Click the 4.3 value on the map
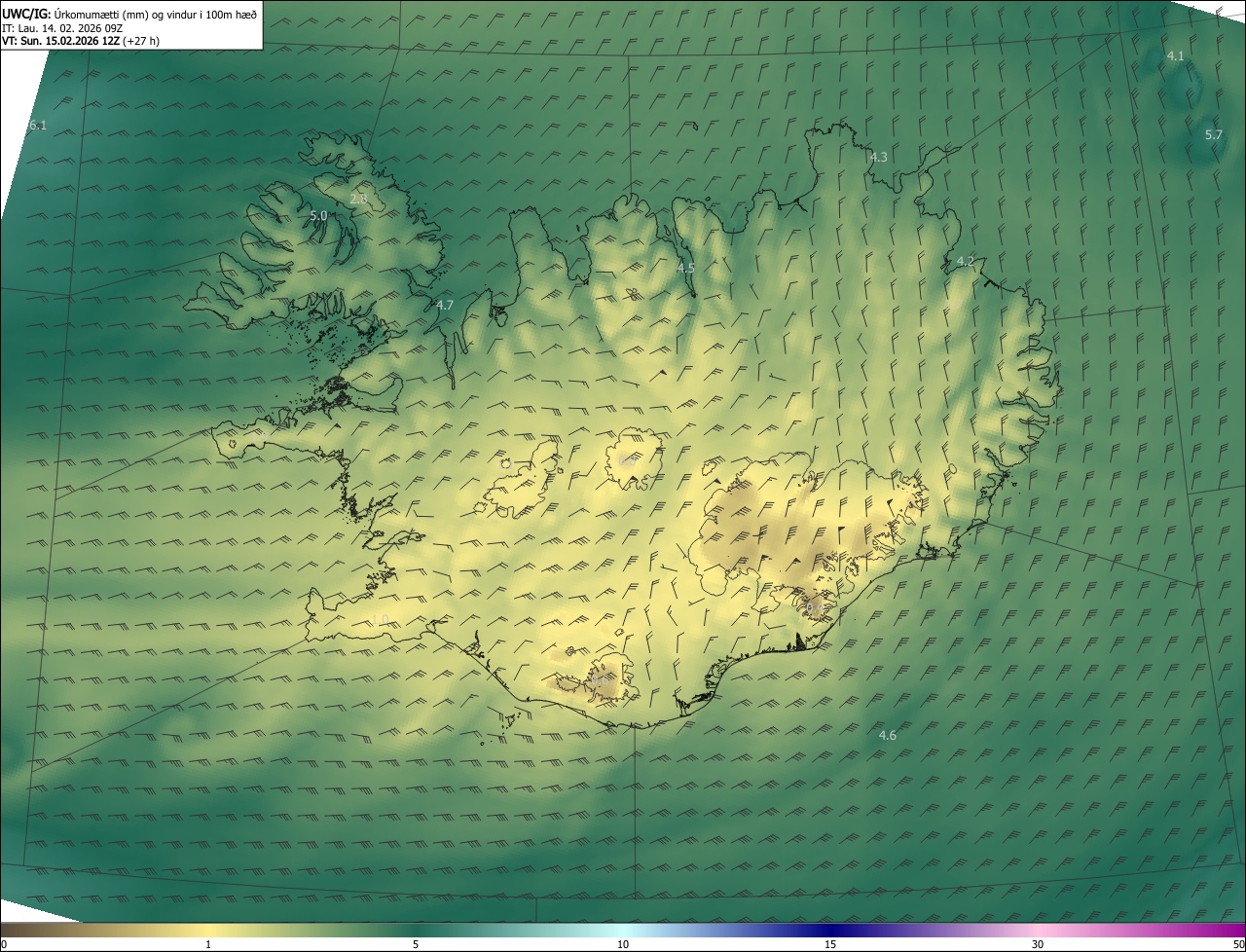 click(878, 157)
